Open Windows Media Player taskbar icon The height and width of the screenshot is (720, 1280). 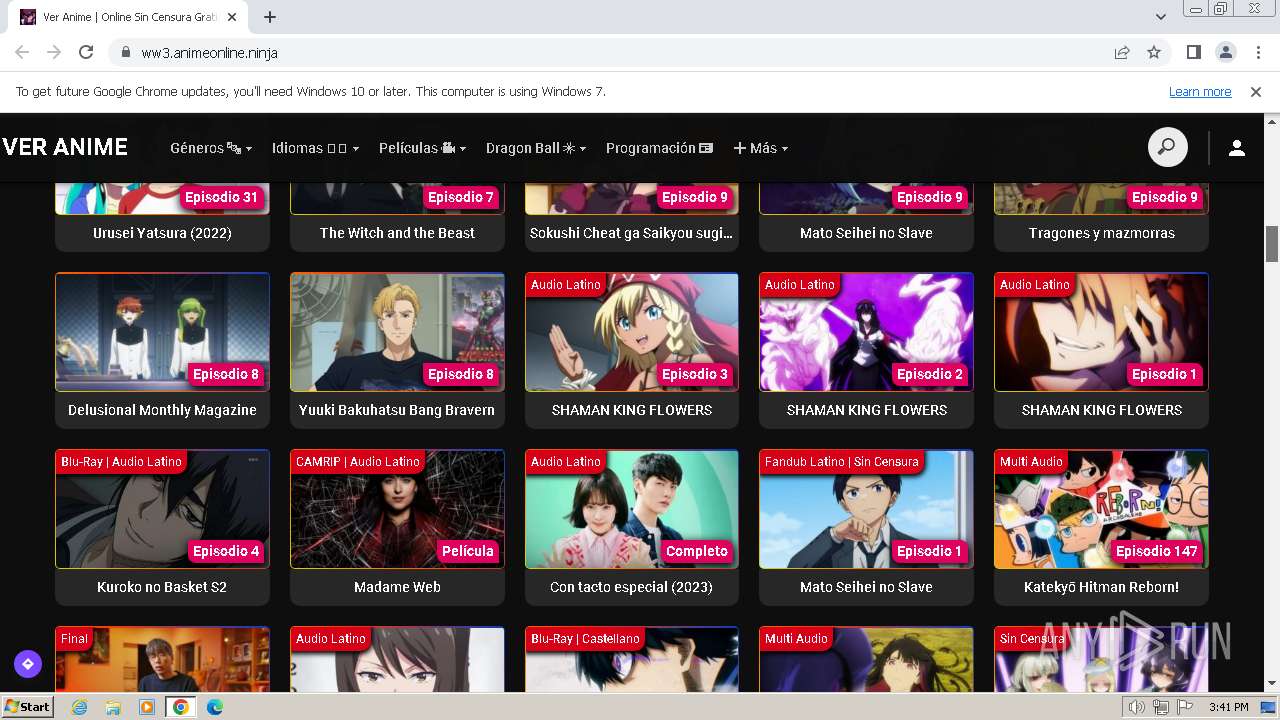[147, 707]
